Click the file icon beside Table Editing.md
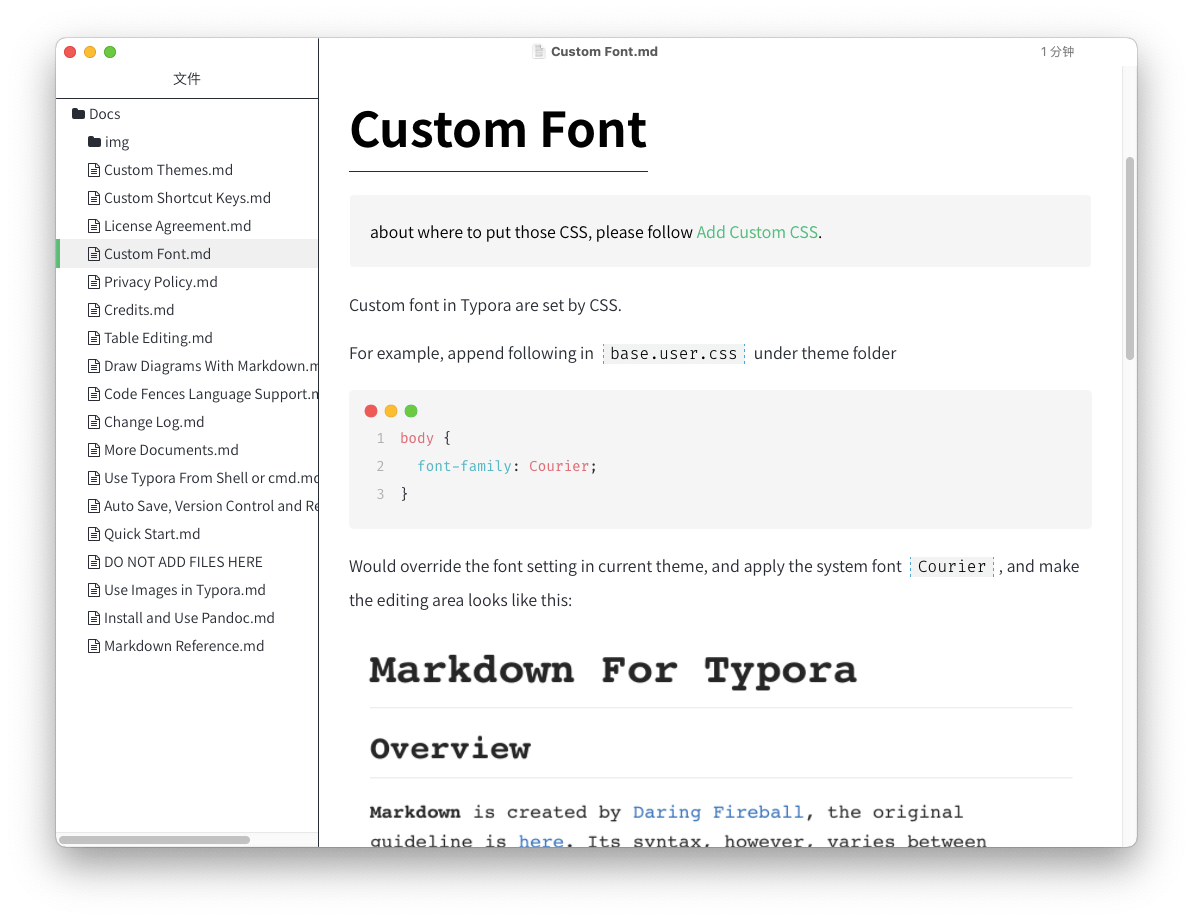 [94, 338]
